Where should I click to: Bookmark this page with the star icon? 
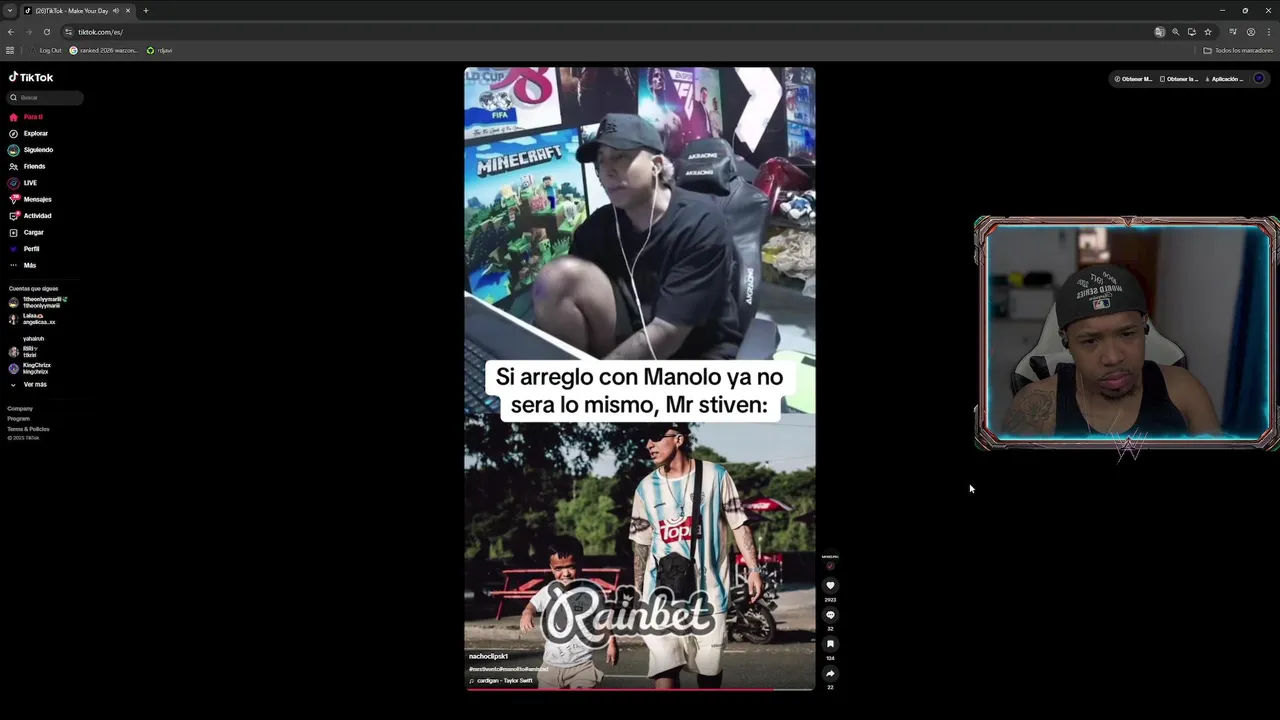point(1208,32)
